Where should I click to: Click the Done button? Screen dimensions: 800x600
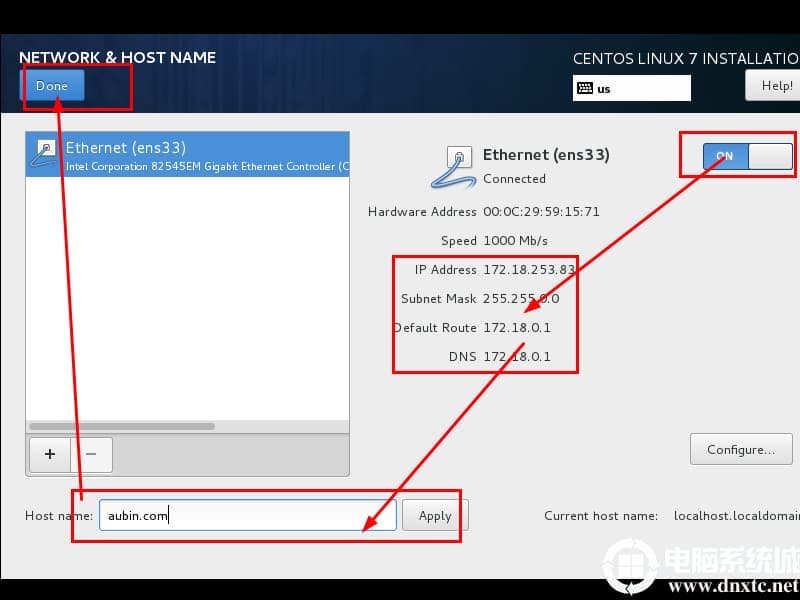[x=52, y=85]
